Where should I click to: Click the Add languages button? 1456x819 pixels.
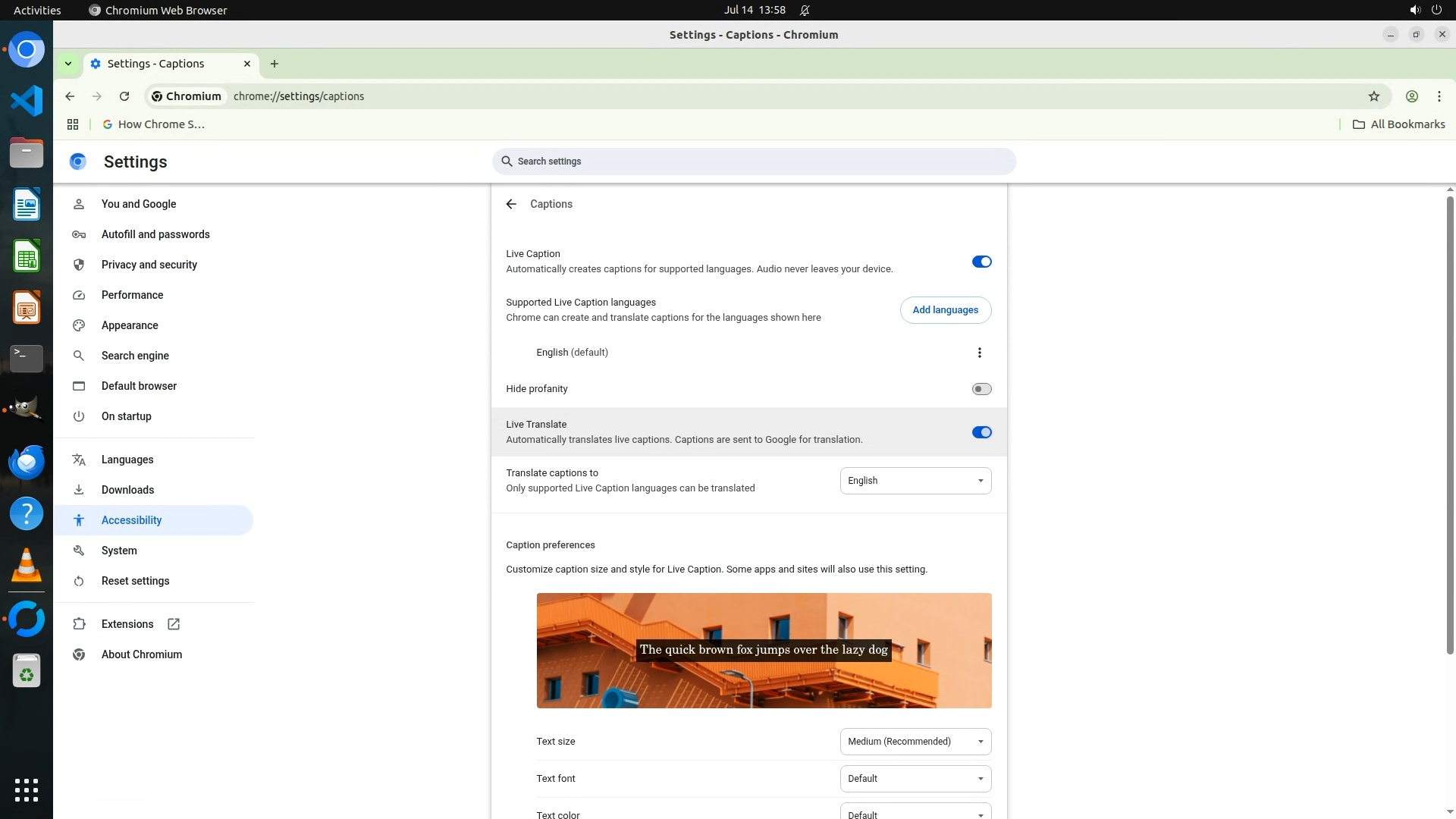pyautogui.click(x=945, y=310)
